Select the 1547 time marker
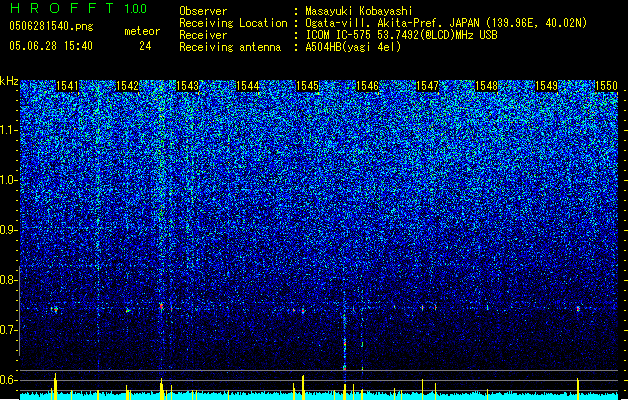This screenshot has height=400, width=629. [428, 86]
